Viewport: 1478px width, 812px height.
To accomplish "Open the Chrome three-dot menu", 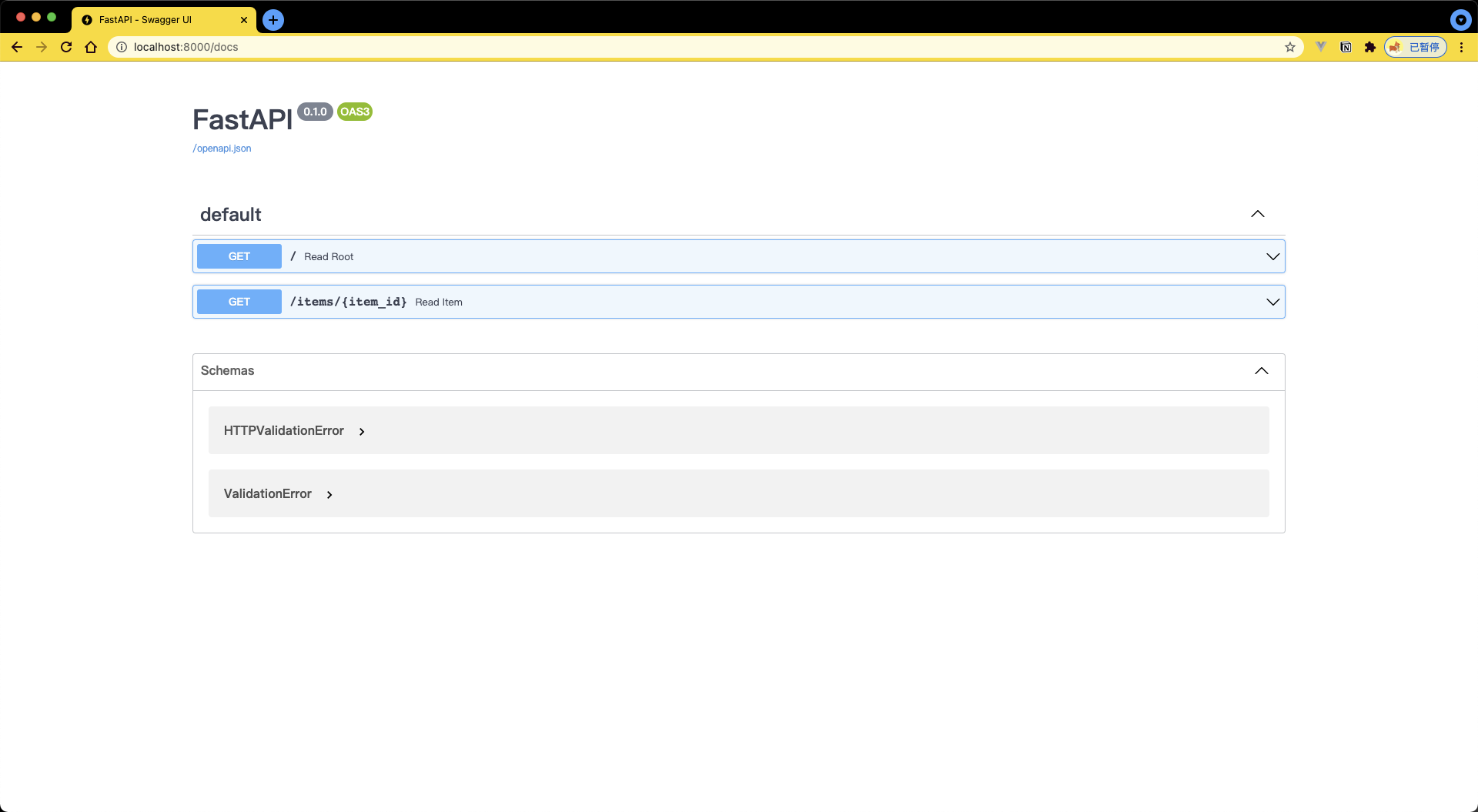I will pyautogui.click(x=1461, y=47).
